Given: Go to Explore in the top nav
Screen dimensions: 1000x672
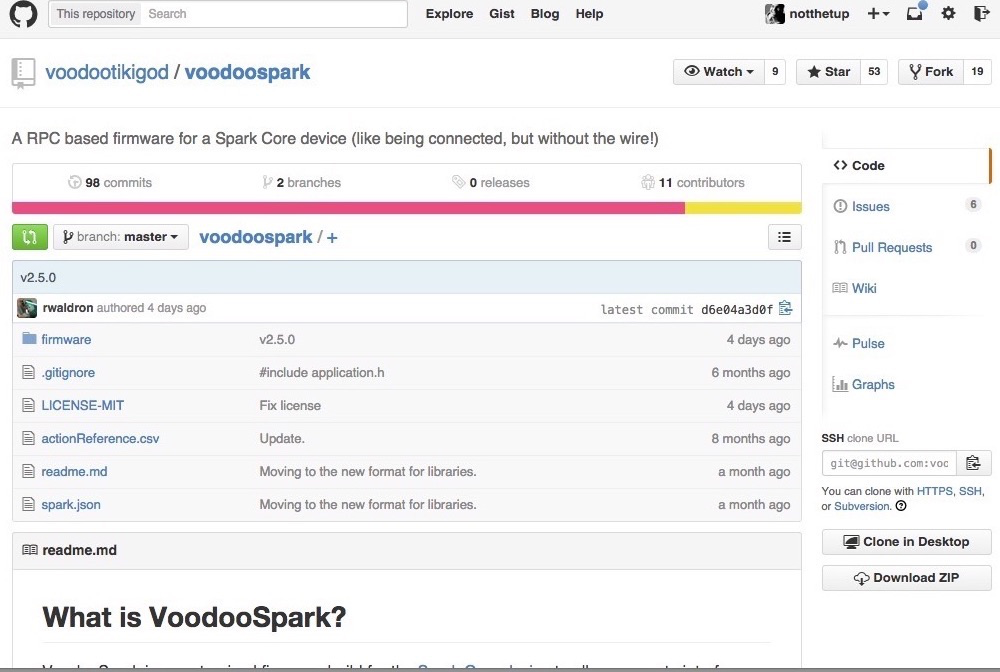Looking at the screenshot, I should coord(450,13).
